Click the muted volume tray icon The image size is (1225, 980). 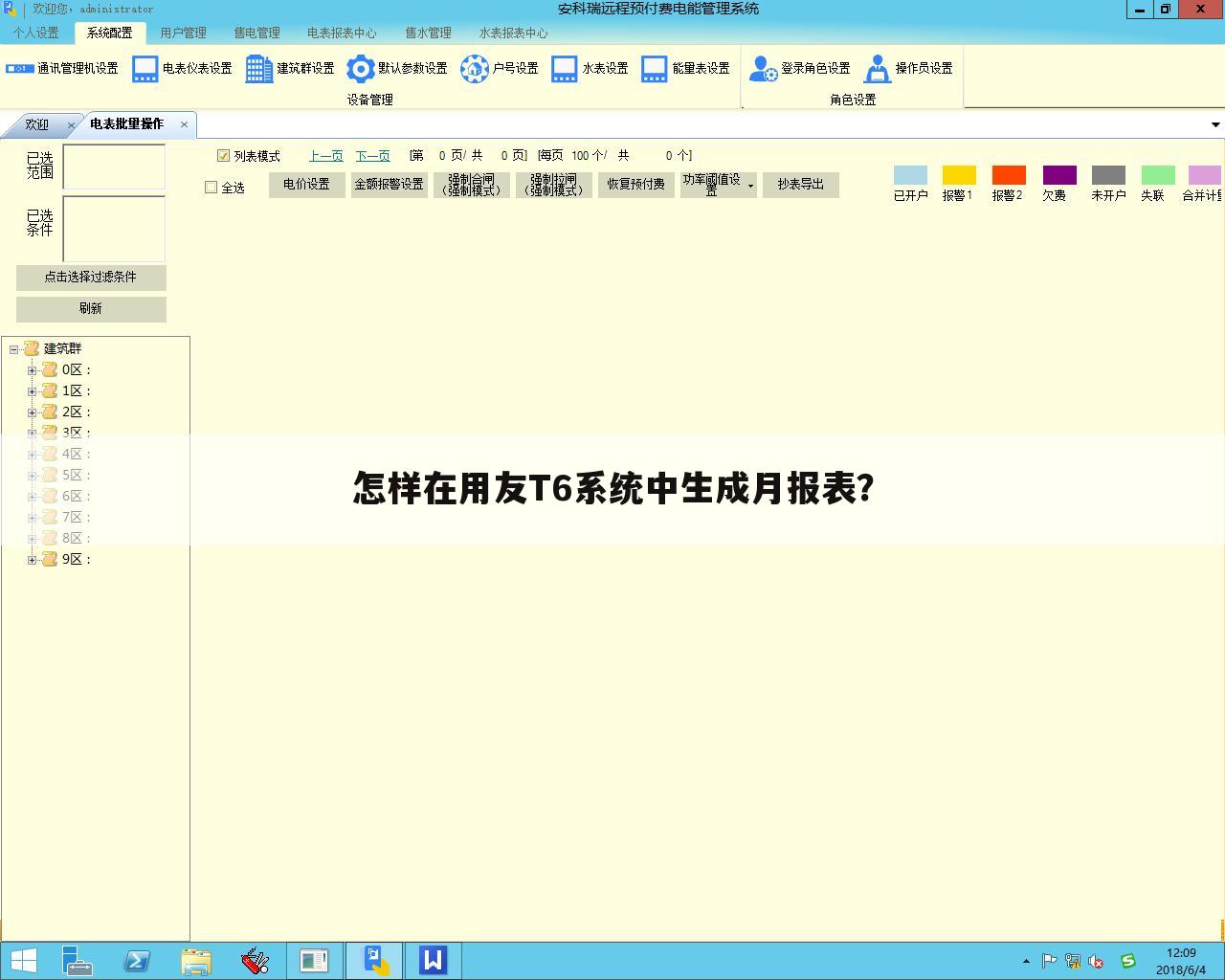pos(1096,961)
